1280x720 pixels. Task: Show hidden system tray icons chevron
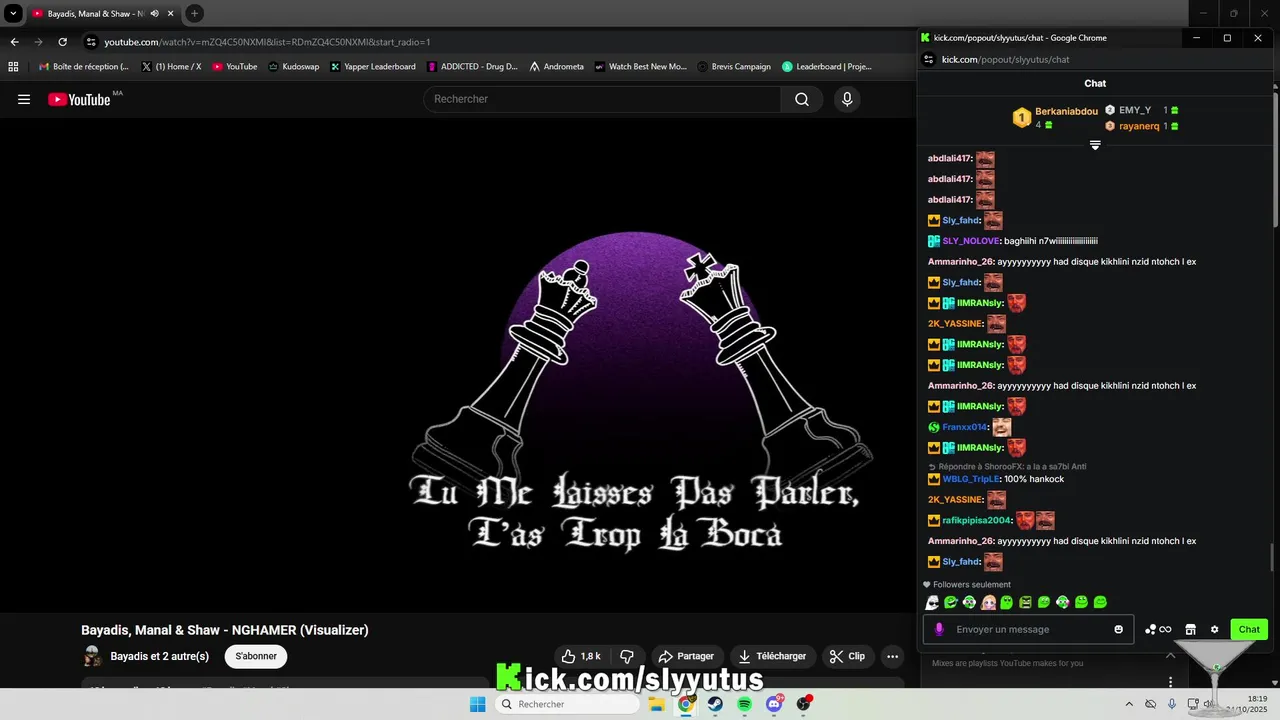[1129, 704]
